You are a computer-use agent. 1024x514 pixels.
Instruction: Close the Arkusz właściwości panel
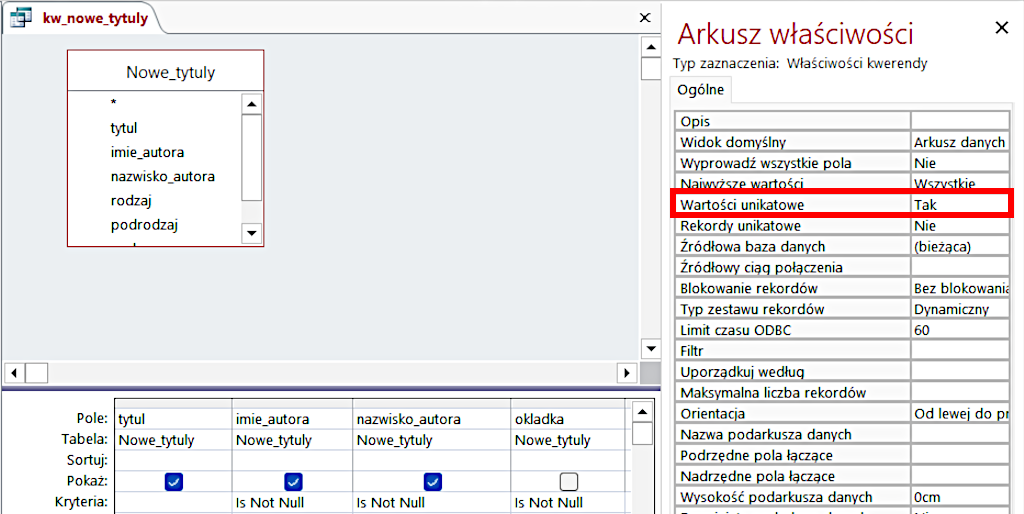(1000, 27)
